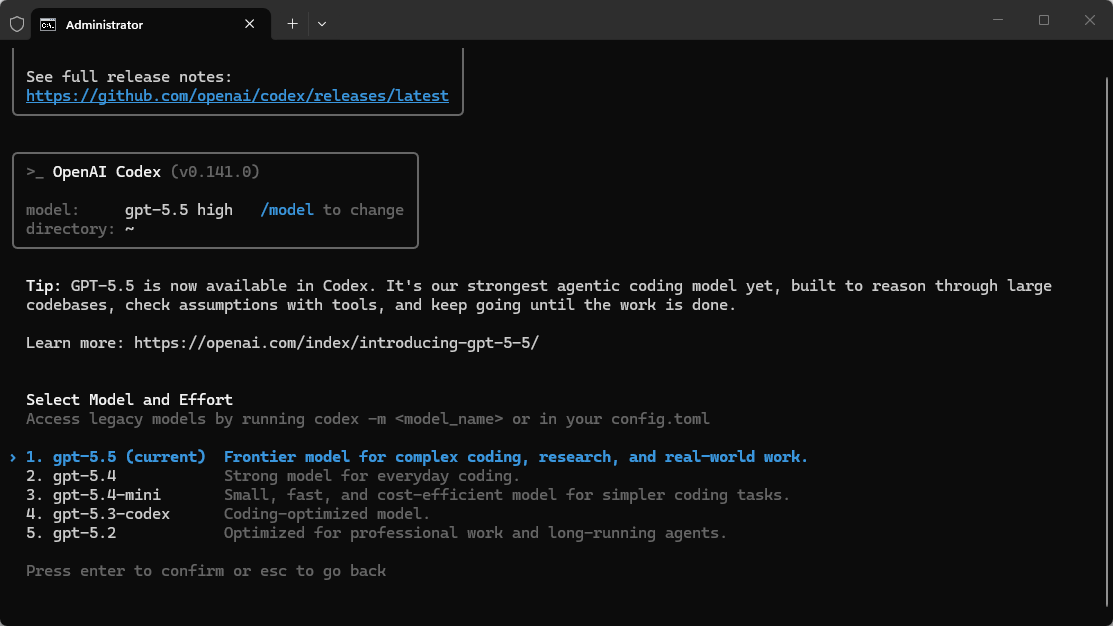1113x626 pixels.
Task: Select model option 3. gpt-5.4-mini
Action: click(407, 495)
